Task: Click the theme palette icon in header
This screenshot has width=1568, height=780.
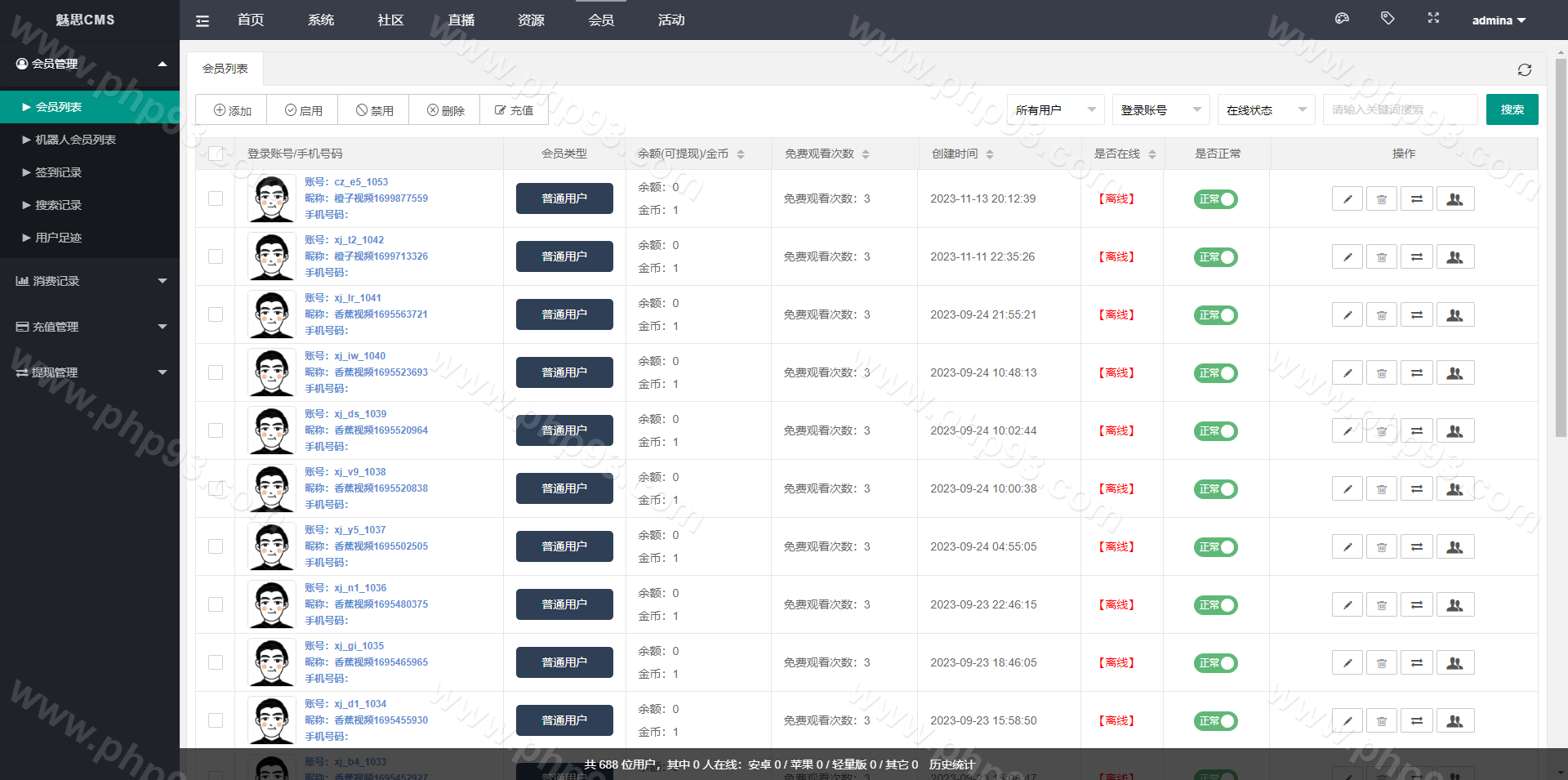Action: pos(1342,18)
